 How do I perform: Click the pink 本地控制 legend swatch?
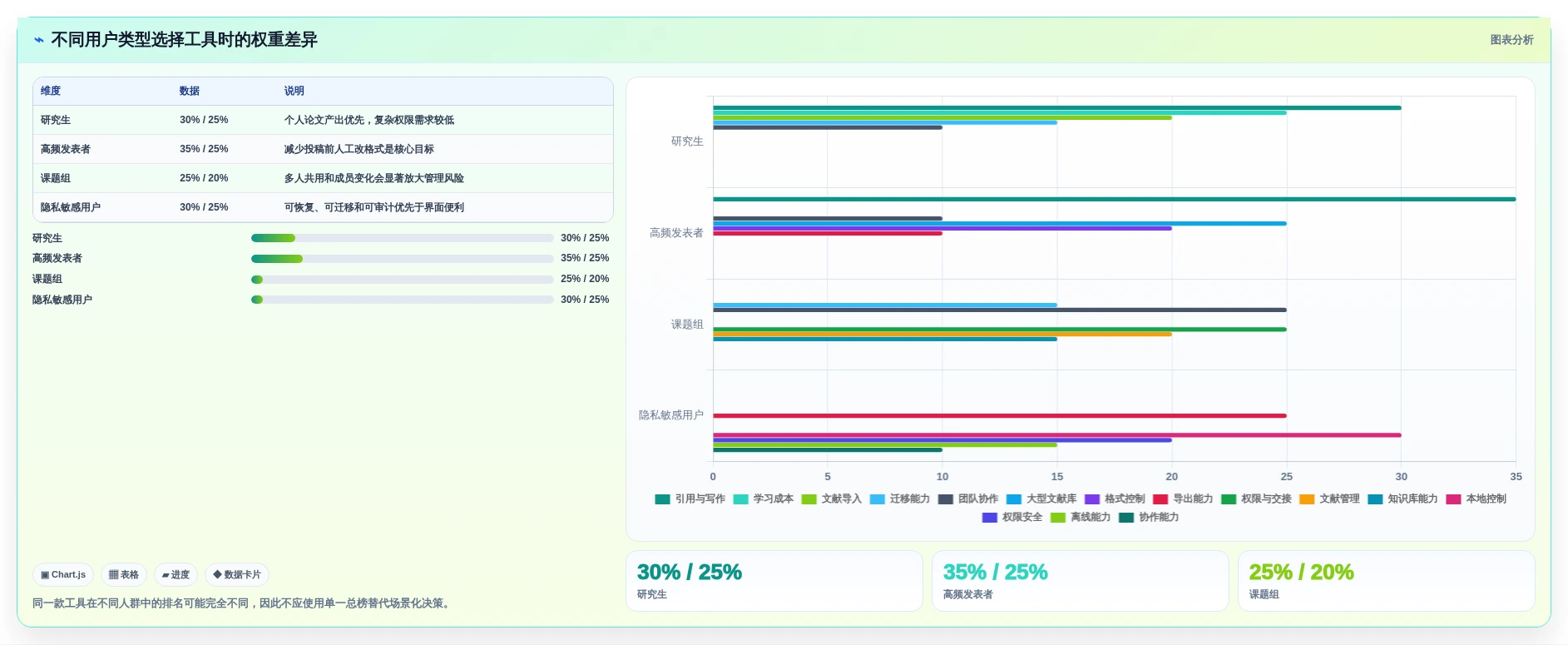pos(1453,499)
